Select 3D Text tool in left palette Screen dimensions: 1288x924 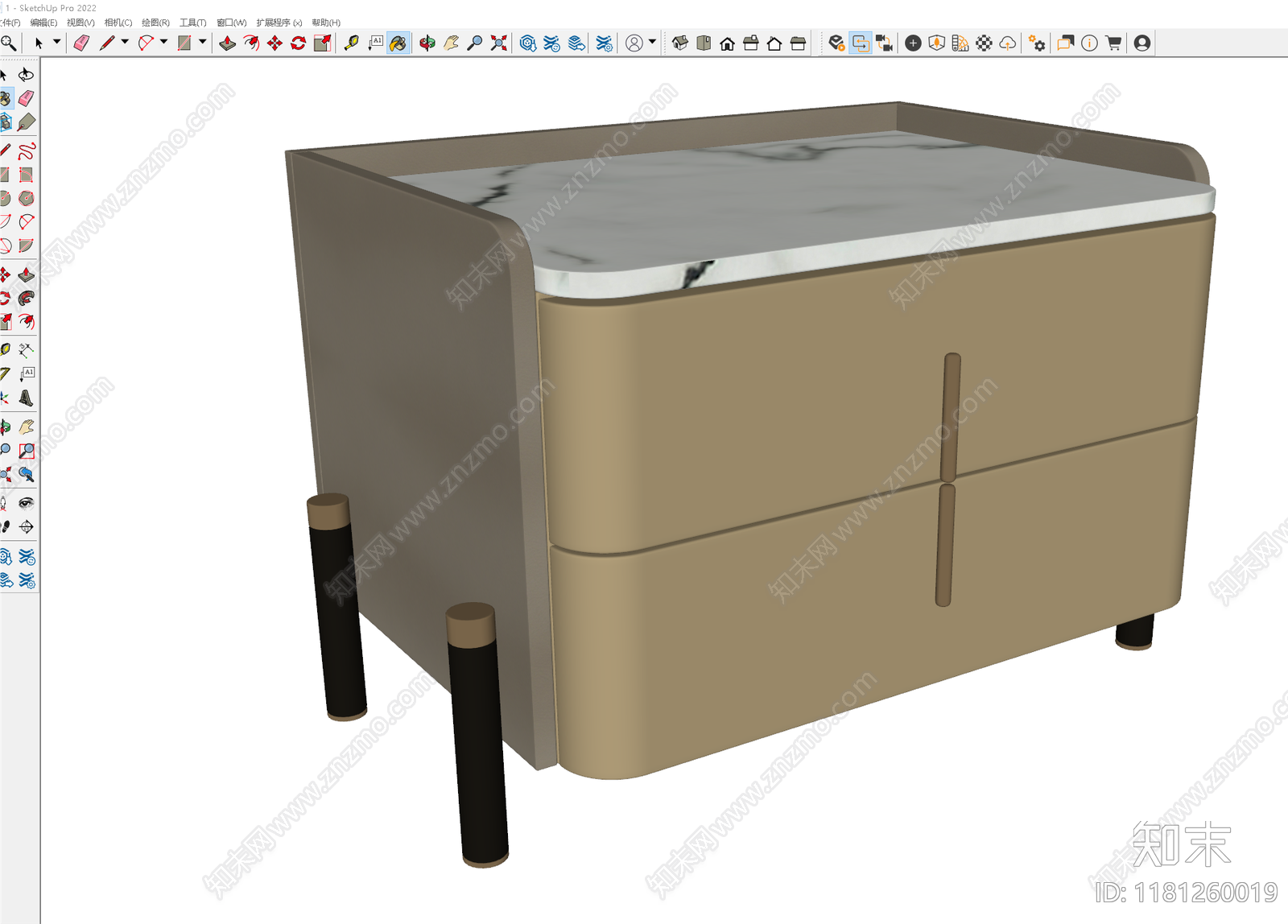(27, 398)
